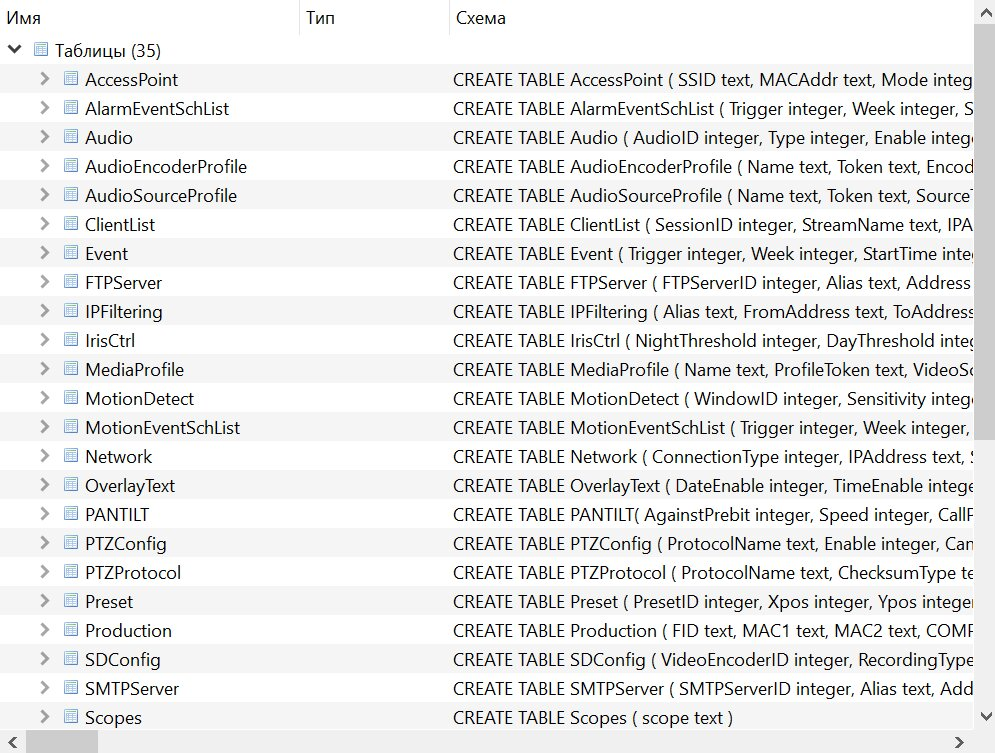The image size is (995, 753).
Task: Click the table icon next to AccessPoint
Action: coord(71,79)
